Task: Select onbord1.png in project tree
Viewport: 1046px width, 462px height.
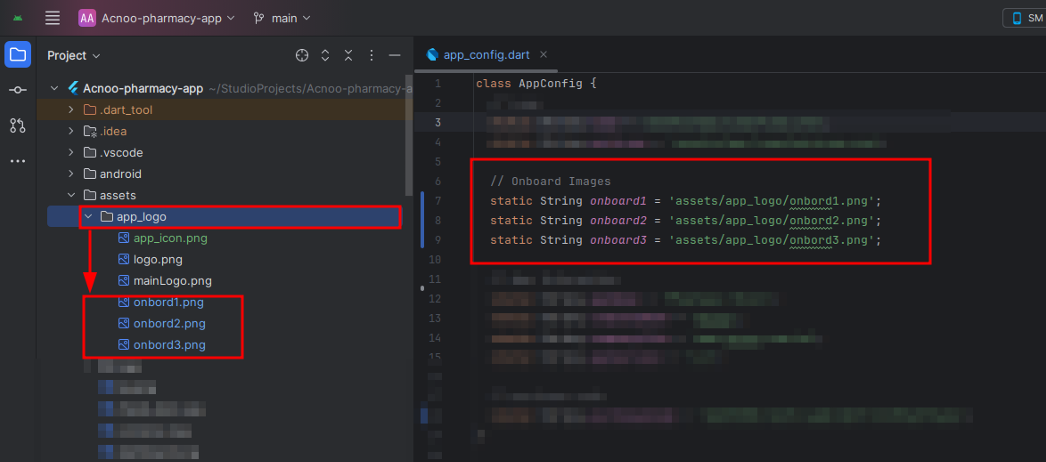Action: click(168, 302)
